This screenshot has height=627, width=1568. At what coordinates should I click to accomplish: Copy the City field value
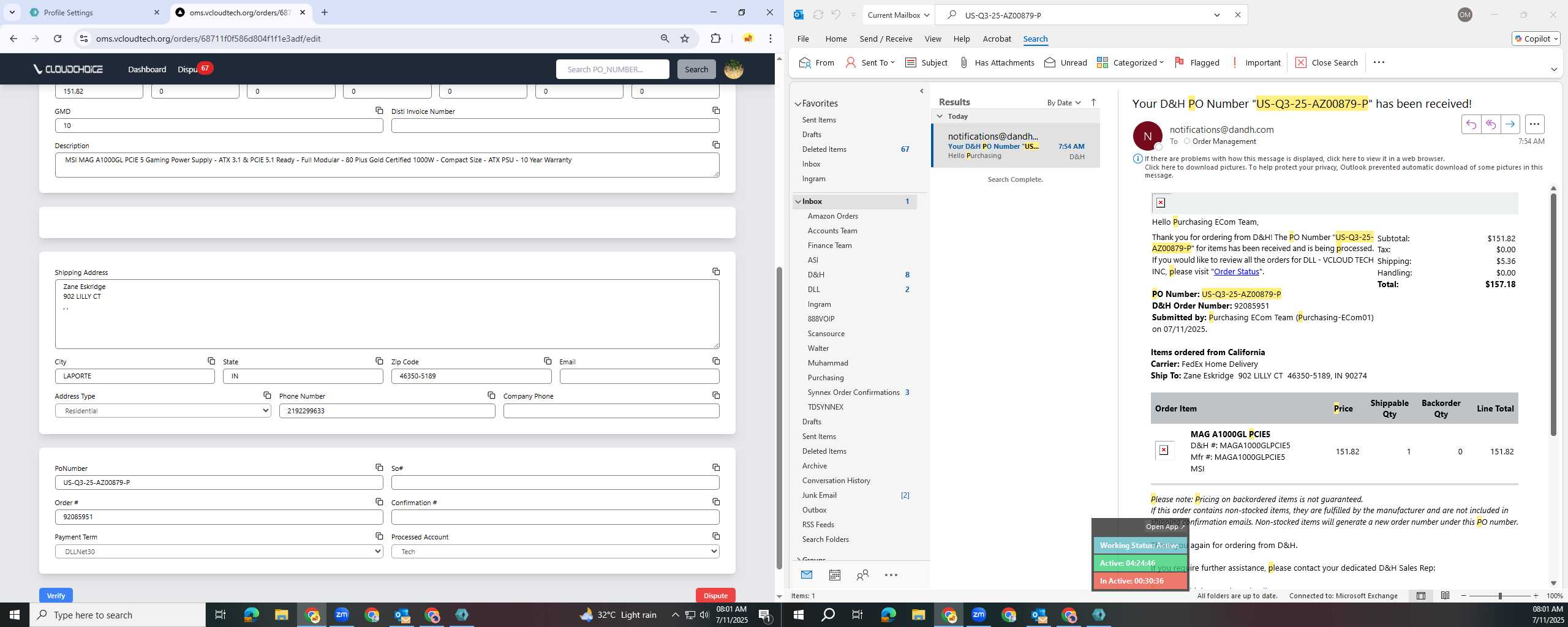click(211, 361)
